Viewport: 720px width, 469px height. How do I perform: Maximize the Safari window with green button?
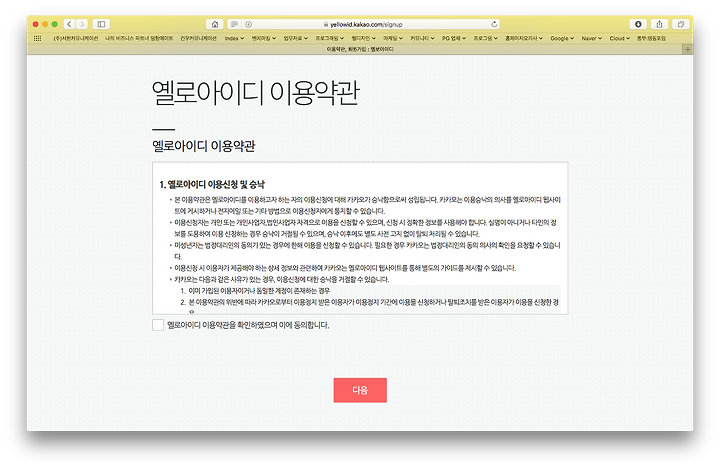point(55,24)
